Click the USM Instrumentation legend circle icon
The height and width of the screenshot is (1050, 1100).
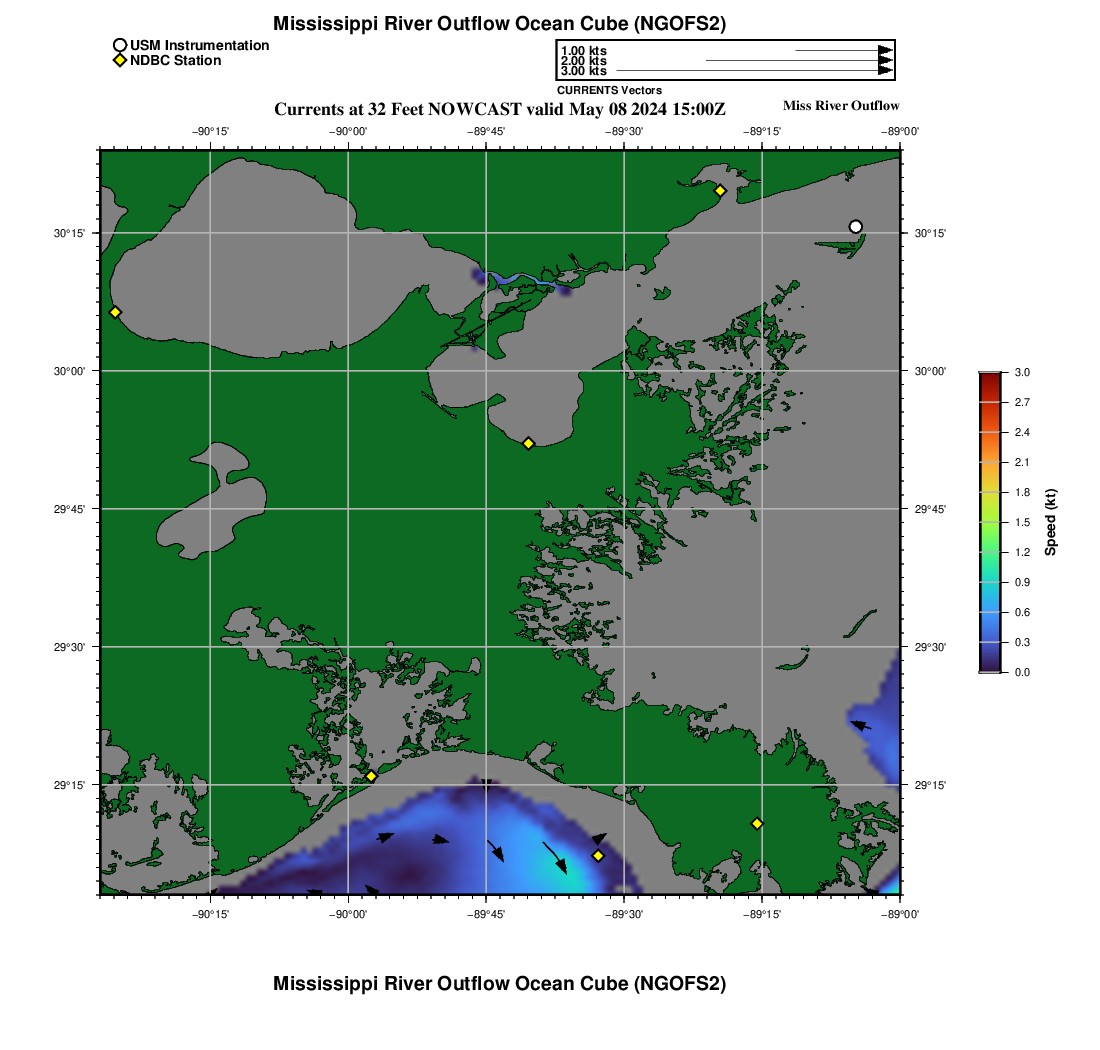(120, 45)
